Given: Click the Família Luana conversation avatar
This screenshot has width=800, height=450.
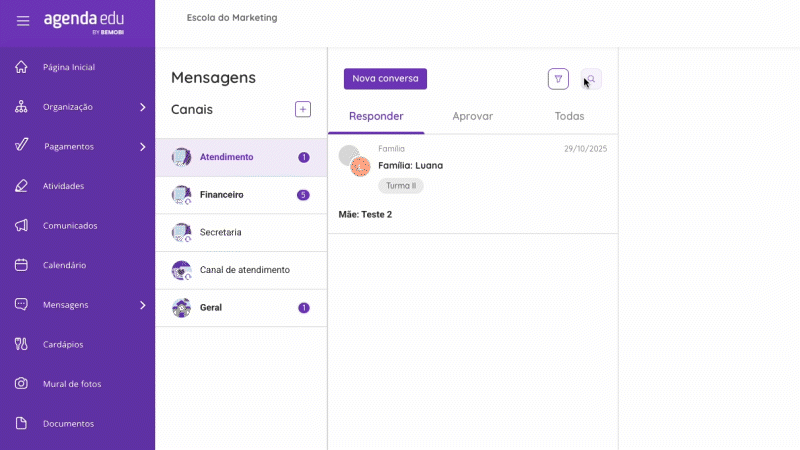Looking at the screenshot, I should [x=355, y=161].
